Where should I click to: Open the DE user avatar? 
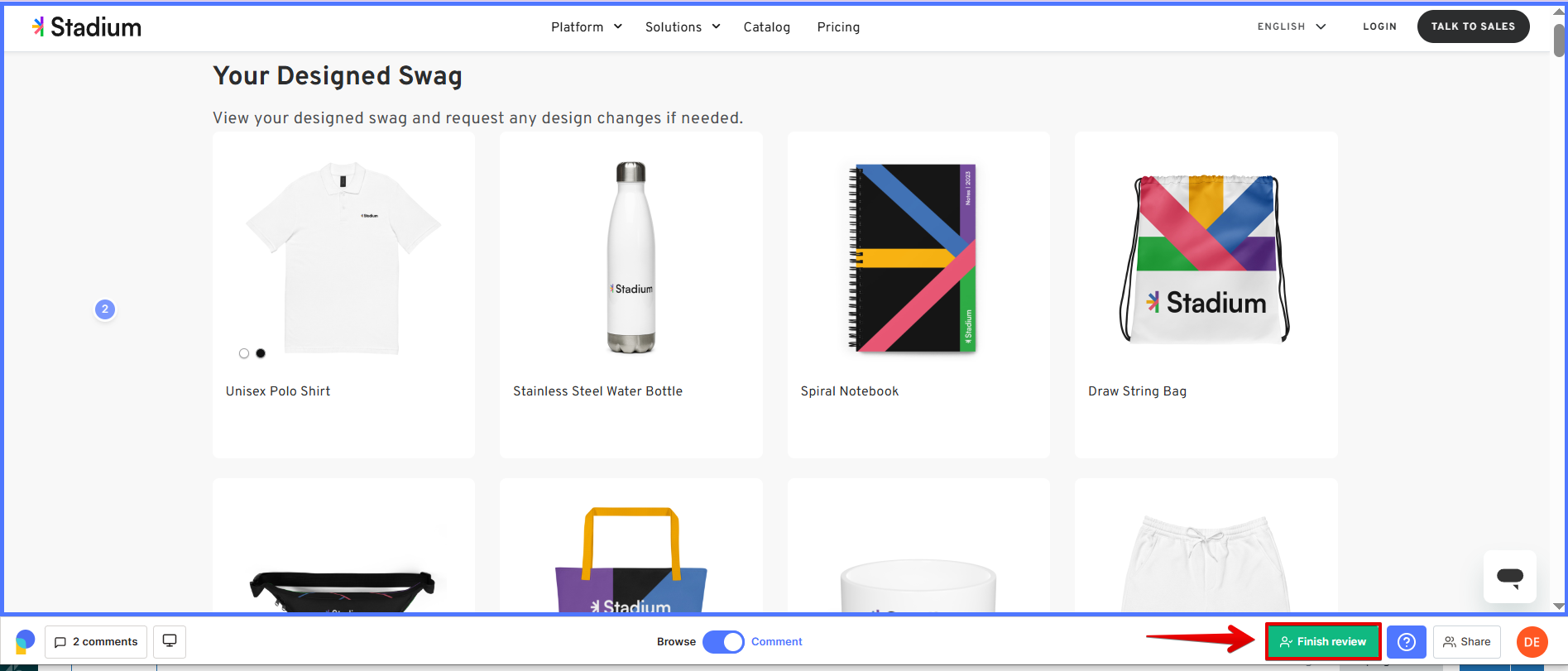(x=1532, y=642)
